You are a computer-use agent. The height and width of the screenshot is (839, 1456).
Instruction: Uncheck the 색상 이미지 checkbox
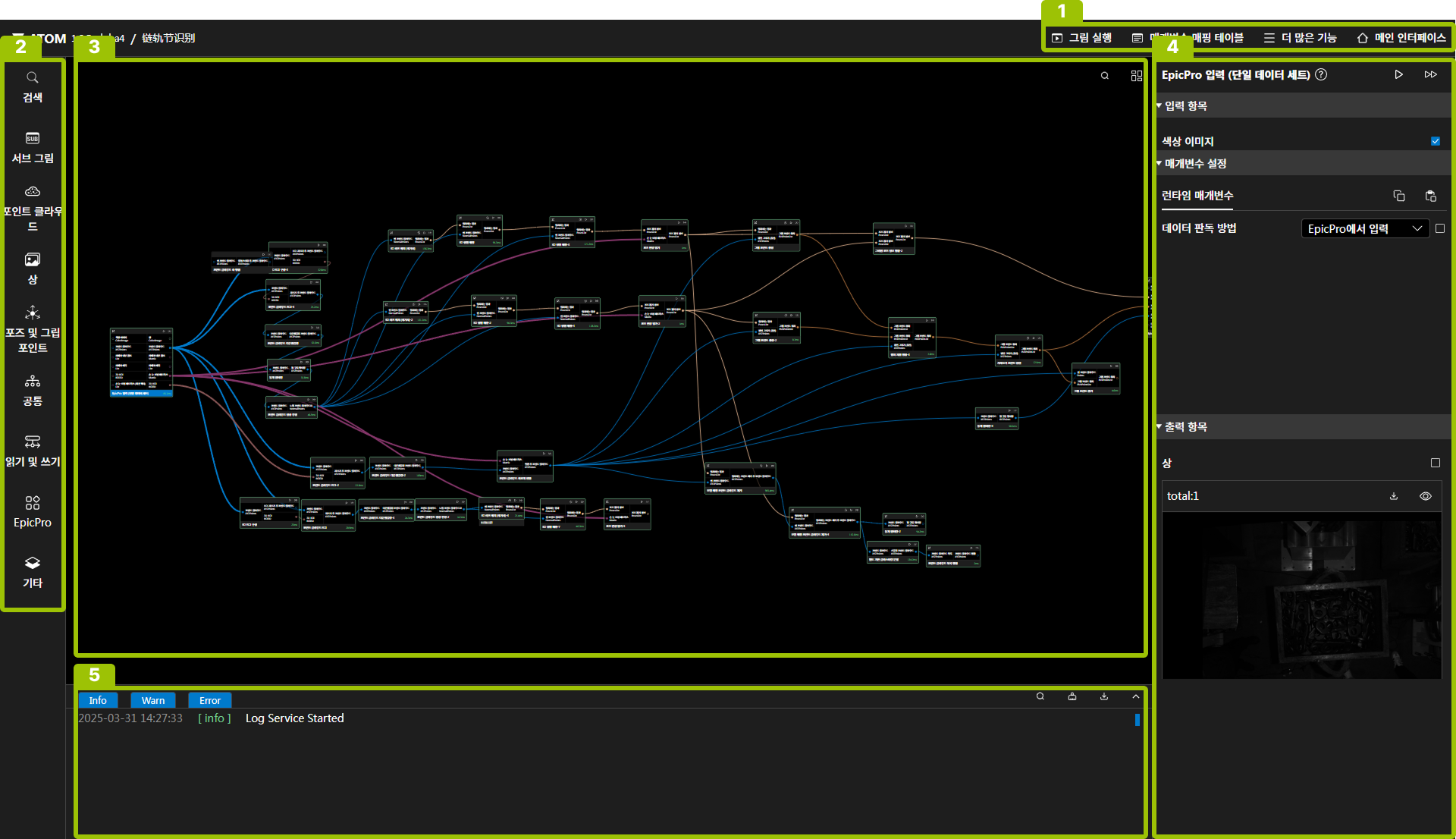click(x=1435, y=141)
